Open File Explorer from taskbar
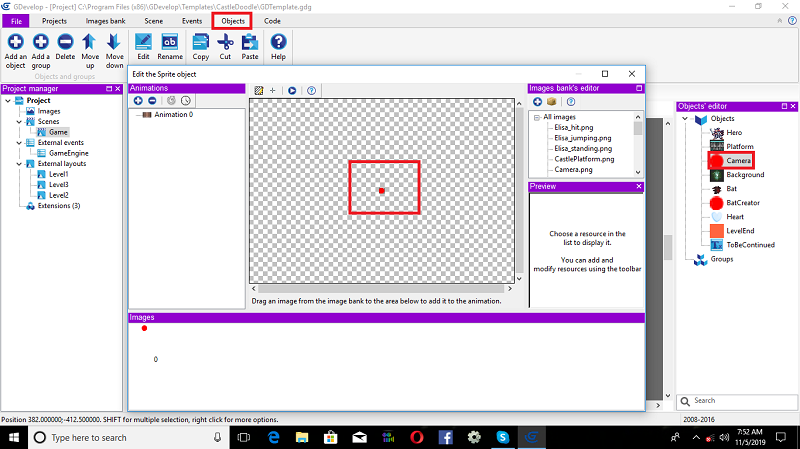The height and width of the screenshot is (449, 800). click(302, 438)
